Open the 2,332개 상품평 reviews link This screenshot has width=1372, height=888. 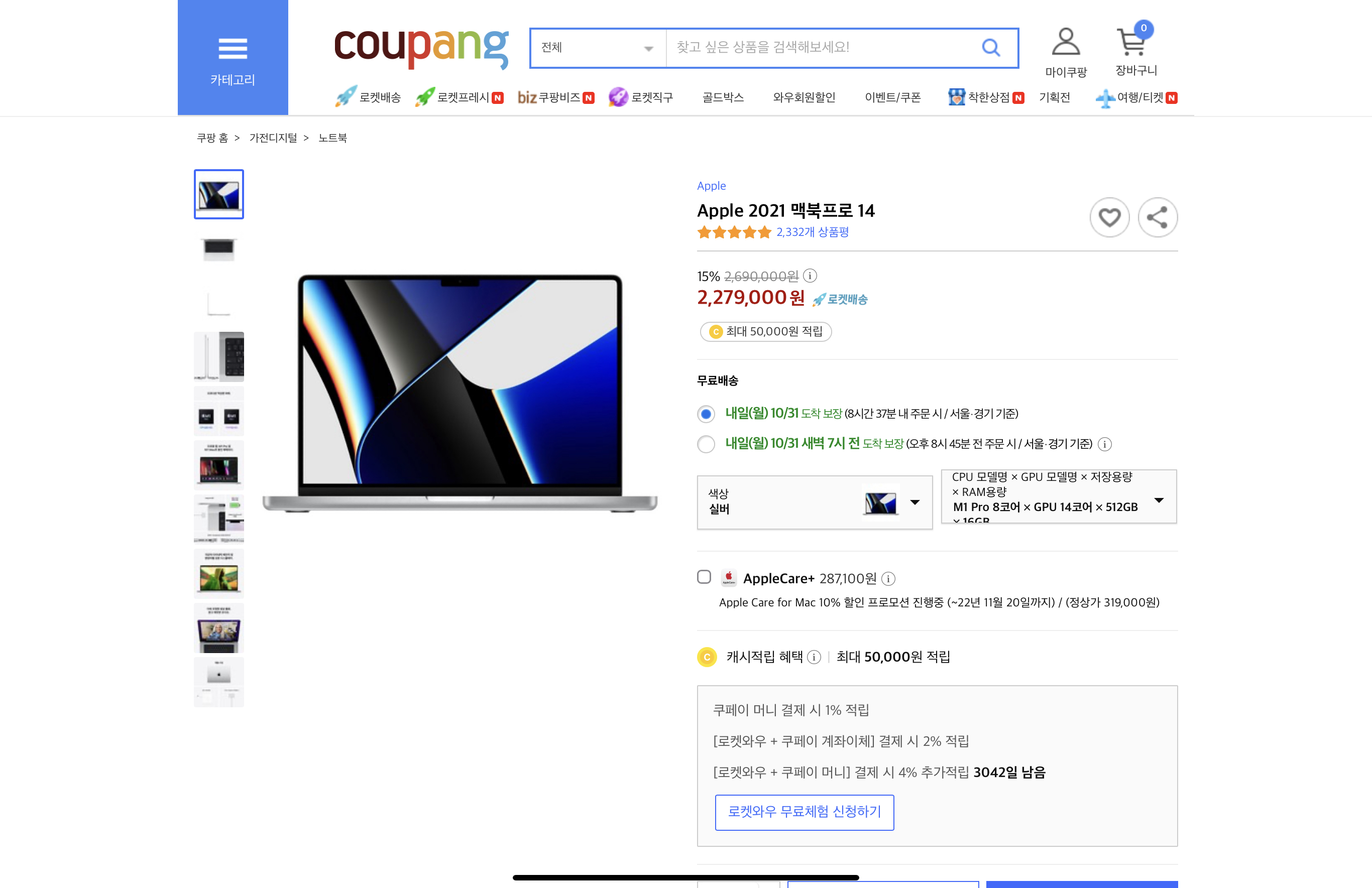(x=812, y=232)
